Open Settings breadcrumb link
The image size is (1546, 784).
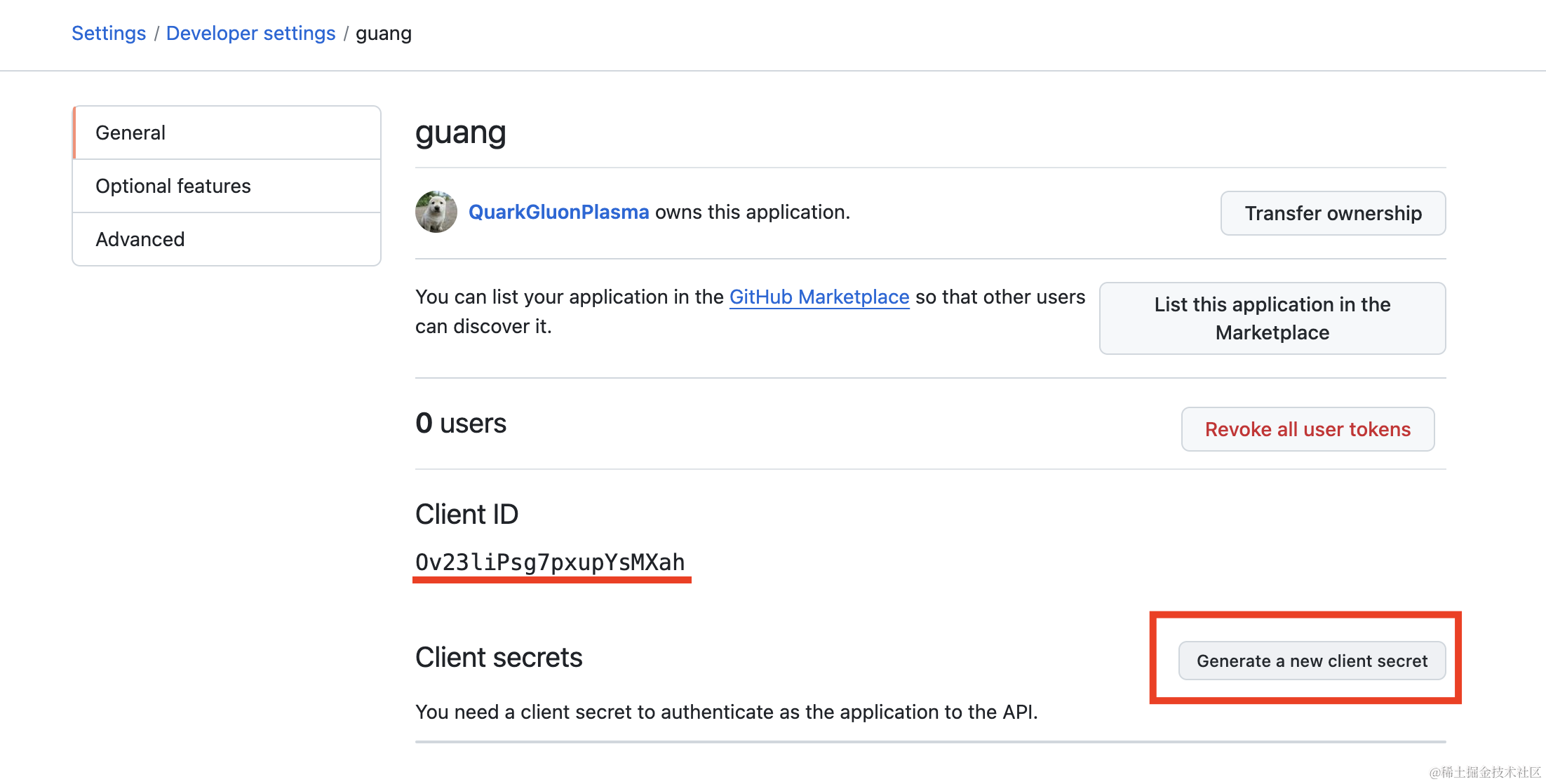pos(109,34)
